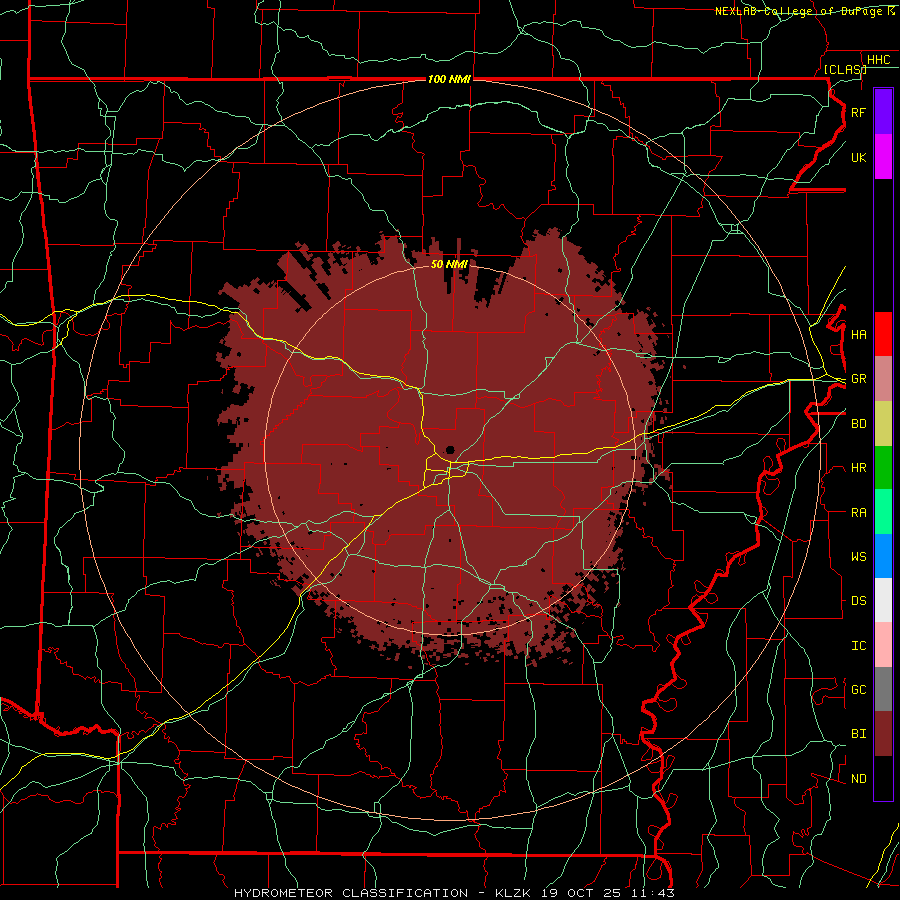Click the 'BD' legend label
Screen dimensions: 900x900
tap(858, 424)
